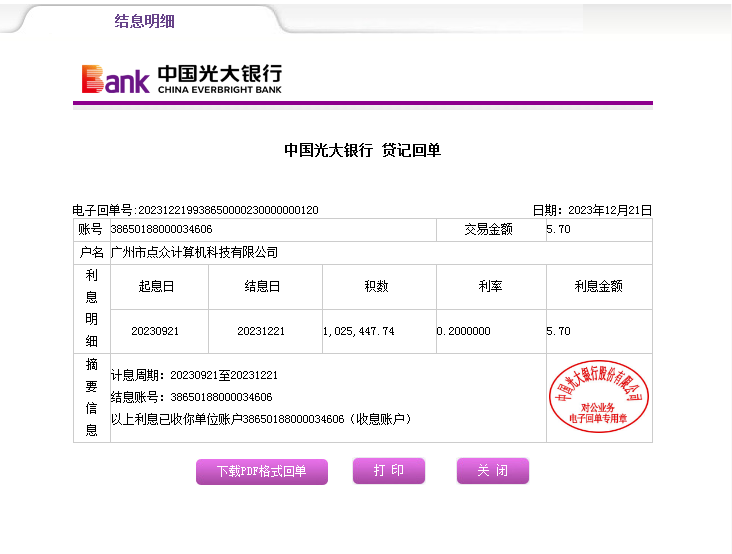Click the vertical 摘要信息 row label
Screen dimensions: 732x554
(x=92, y=397)
